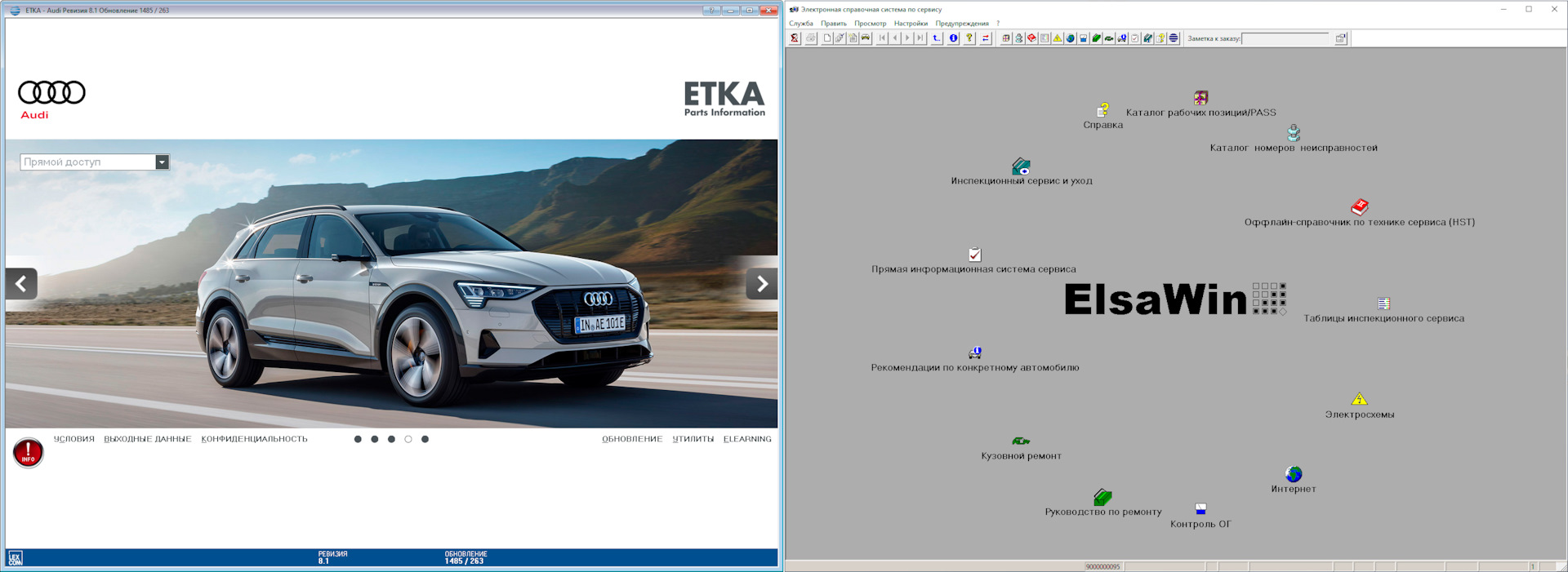Image resolution: width=1568 pixels, height=572 pixels.
Task: Go to next slide in ETKA carousel
Action: pyautogui.click(x=762, y=284)
